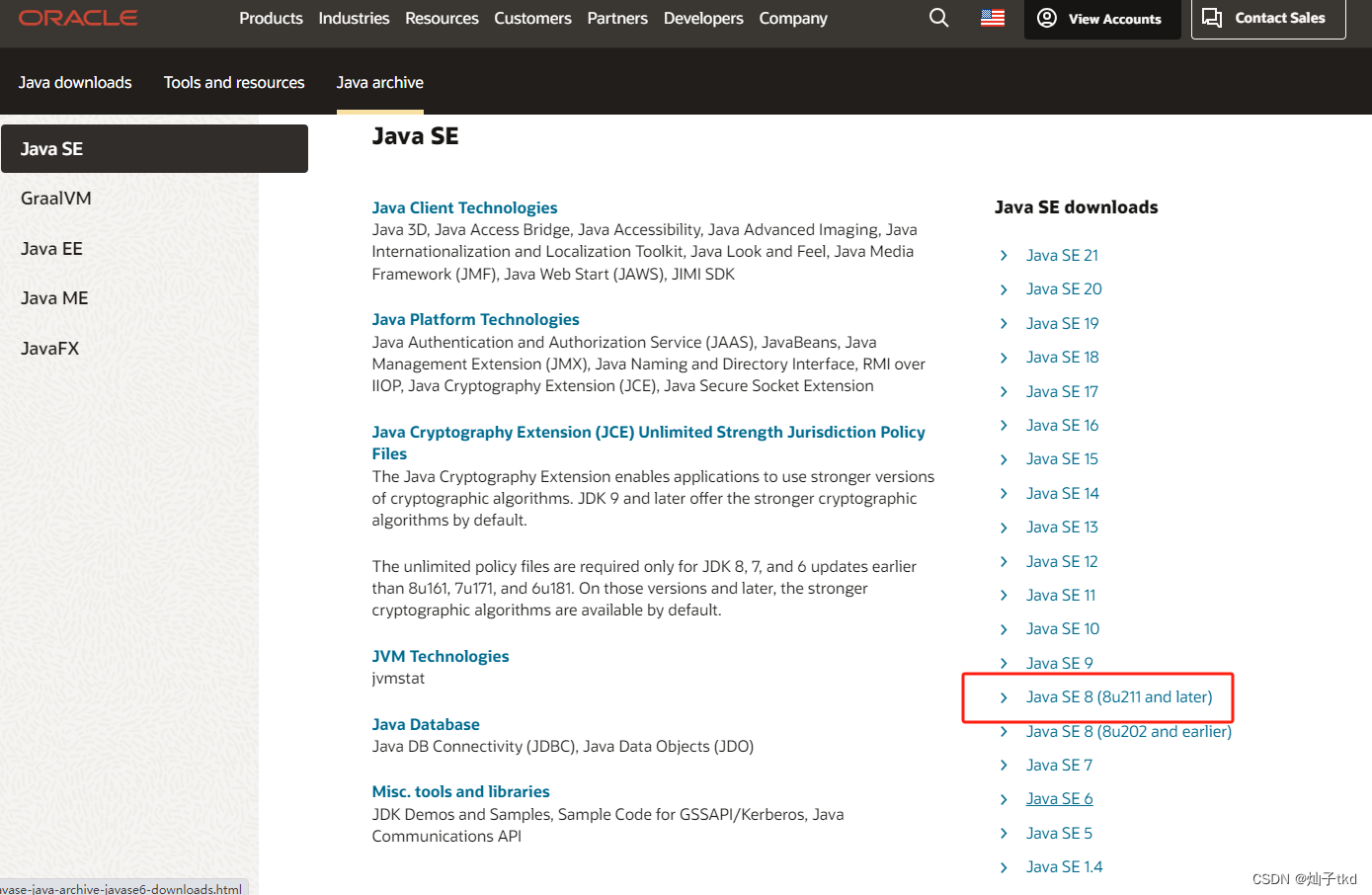1372x895 pixels.
Task: Click chevron beside Java SE 16
Action: [1004, 426]
